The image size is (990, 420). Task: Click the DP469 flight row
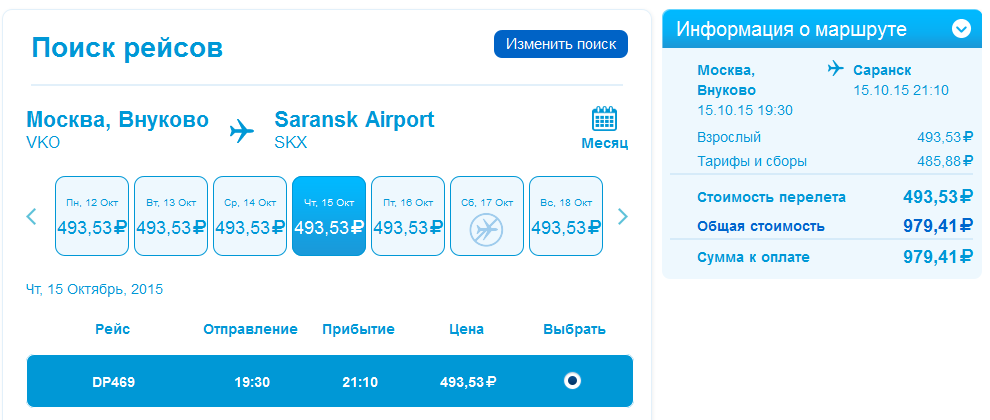point(330,381)
